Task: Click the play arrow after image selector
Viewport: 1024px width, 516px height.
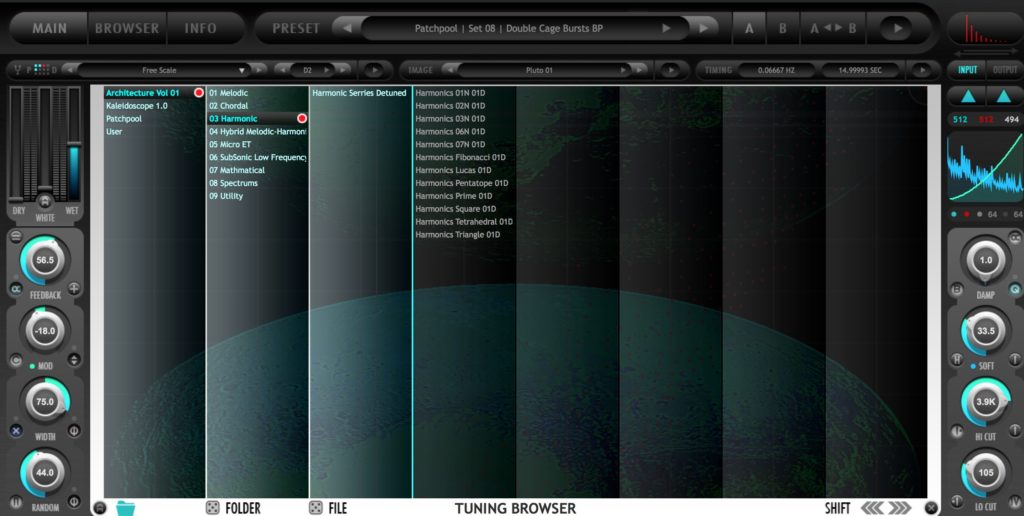Action: pyautogui.click(x=669, y=70)
